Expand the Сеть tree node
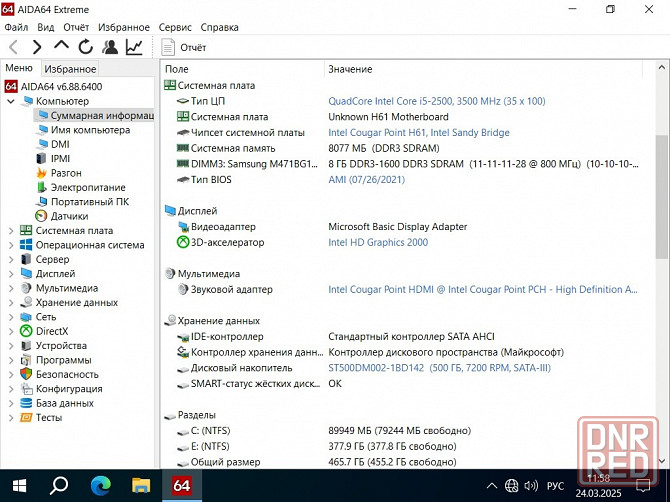670x502 pixels. pos(11,317)
